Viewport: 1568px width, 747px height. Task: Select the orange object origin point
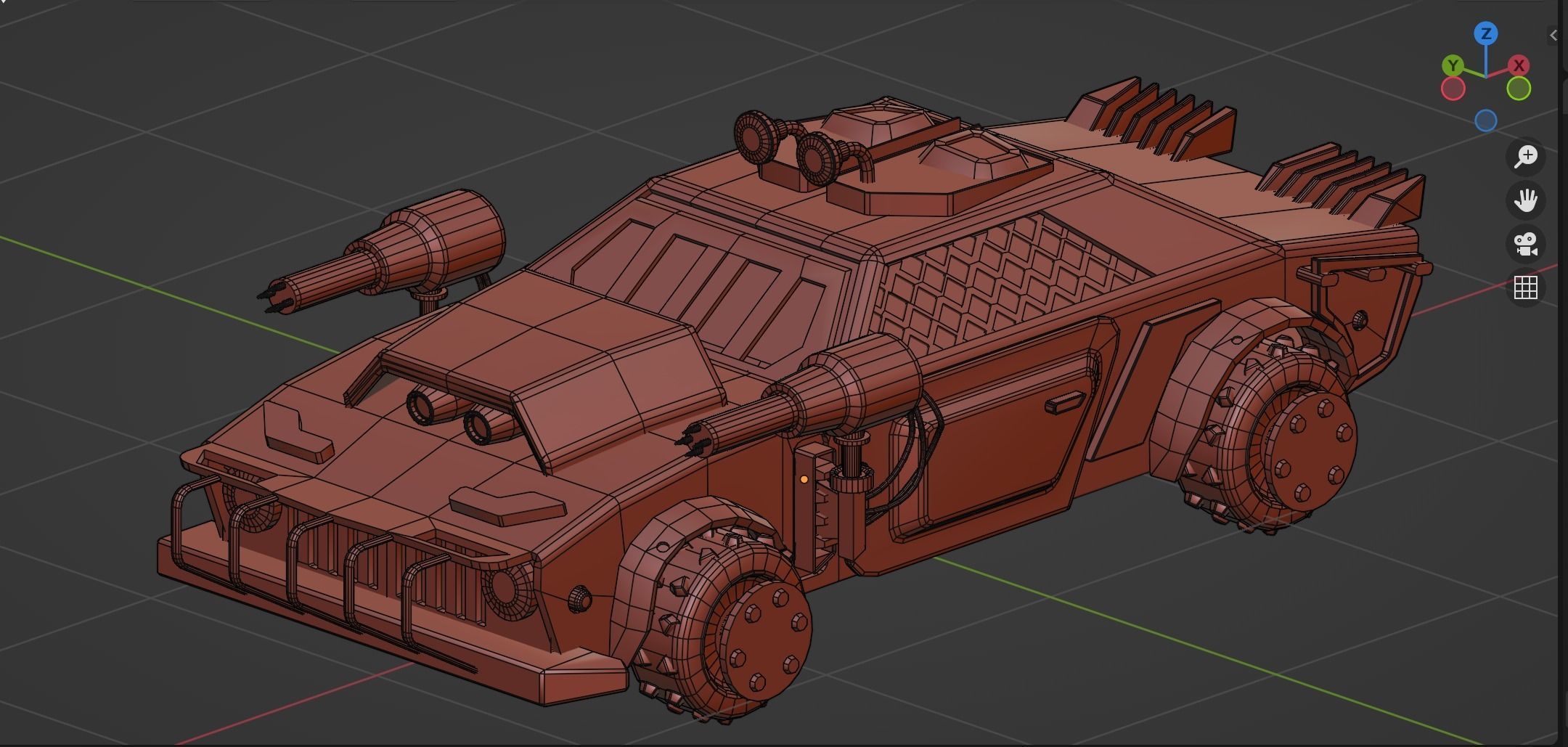(x=804, y=479)
